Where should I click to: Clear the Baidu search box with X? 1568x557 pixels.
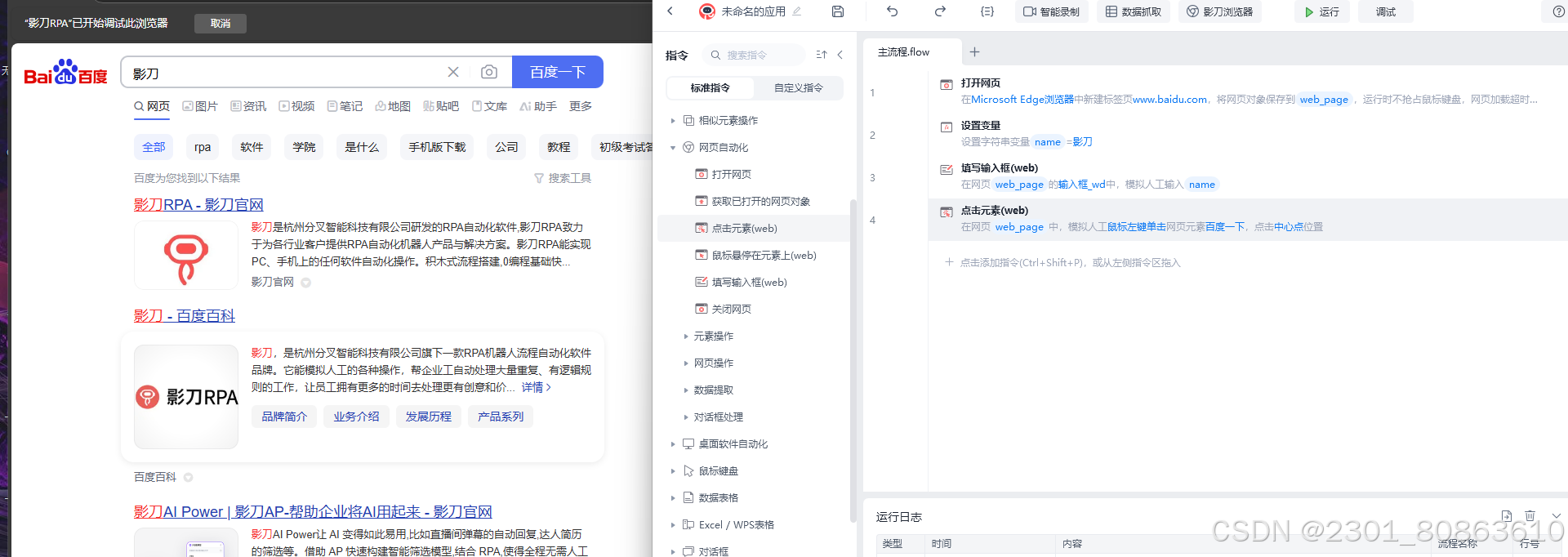coord(453,72)
